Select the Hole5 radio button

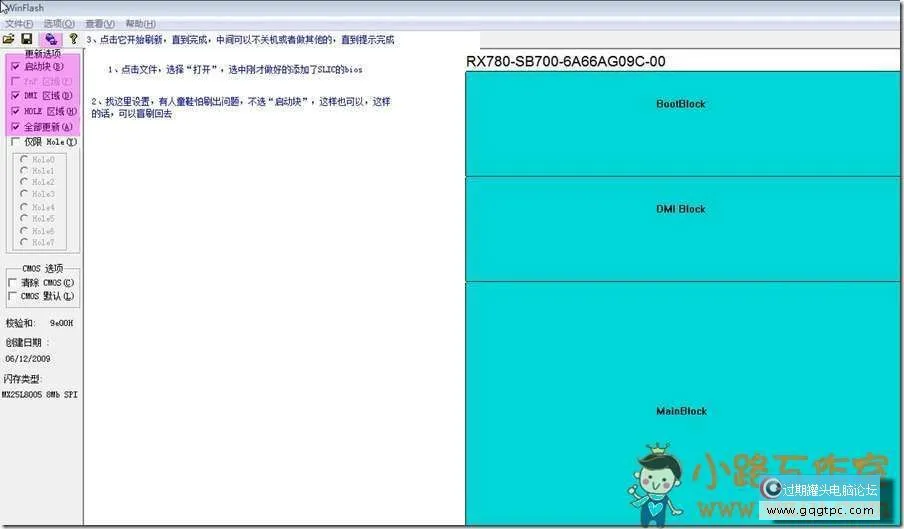(x=24, y=218)
